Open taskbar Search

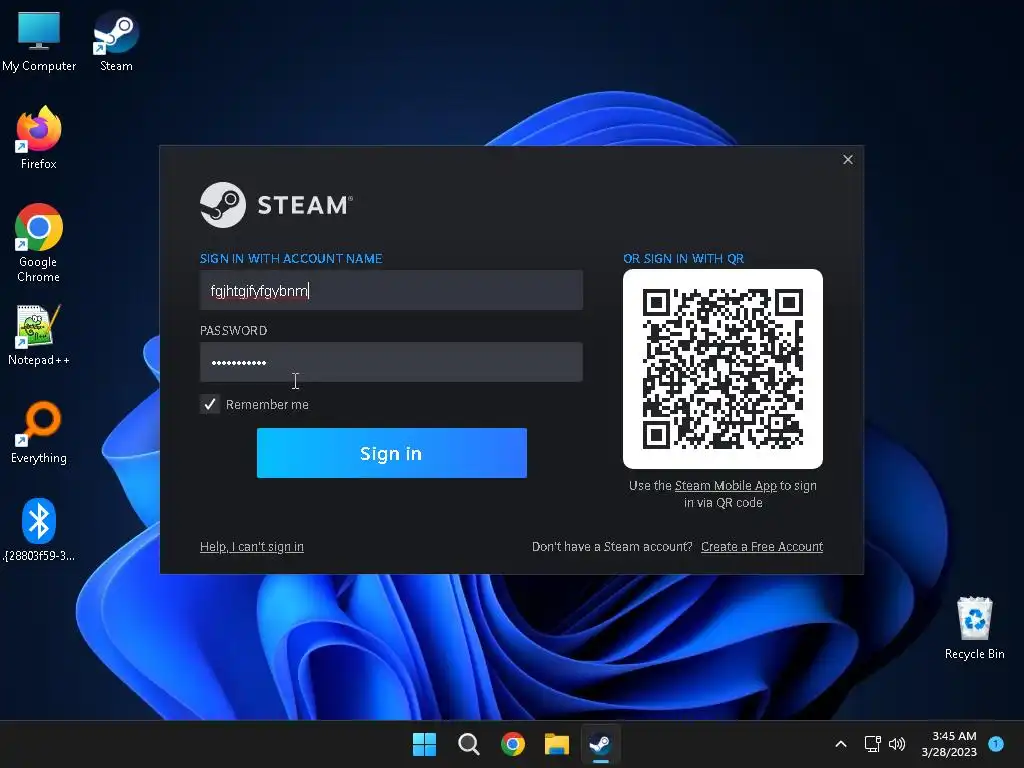(469, 744)
